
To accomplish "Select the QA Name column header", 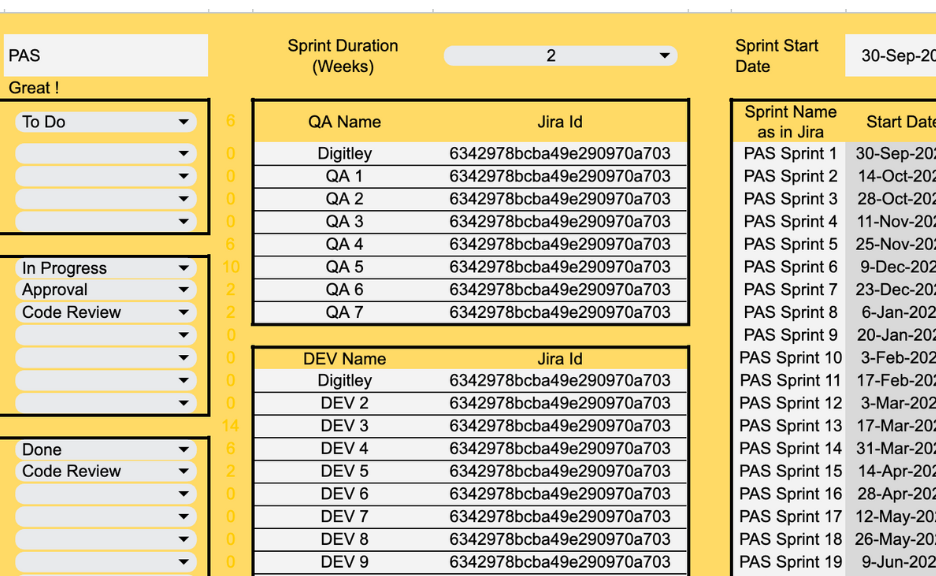I will pyautogui.click(x=344, y=122).
